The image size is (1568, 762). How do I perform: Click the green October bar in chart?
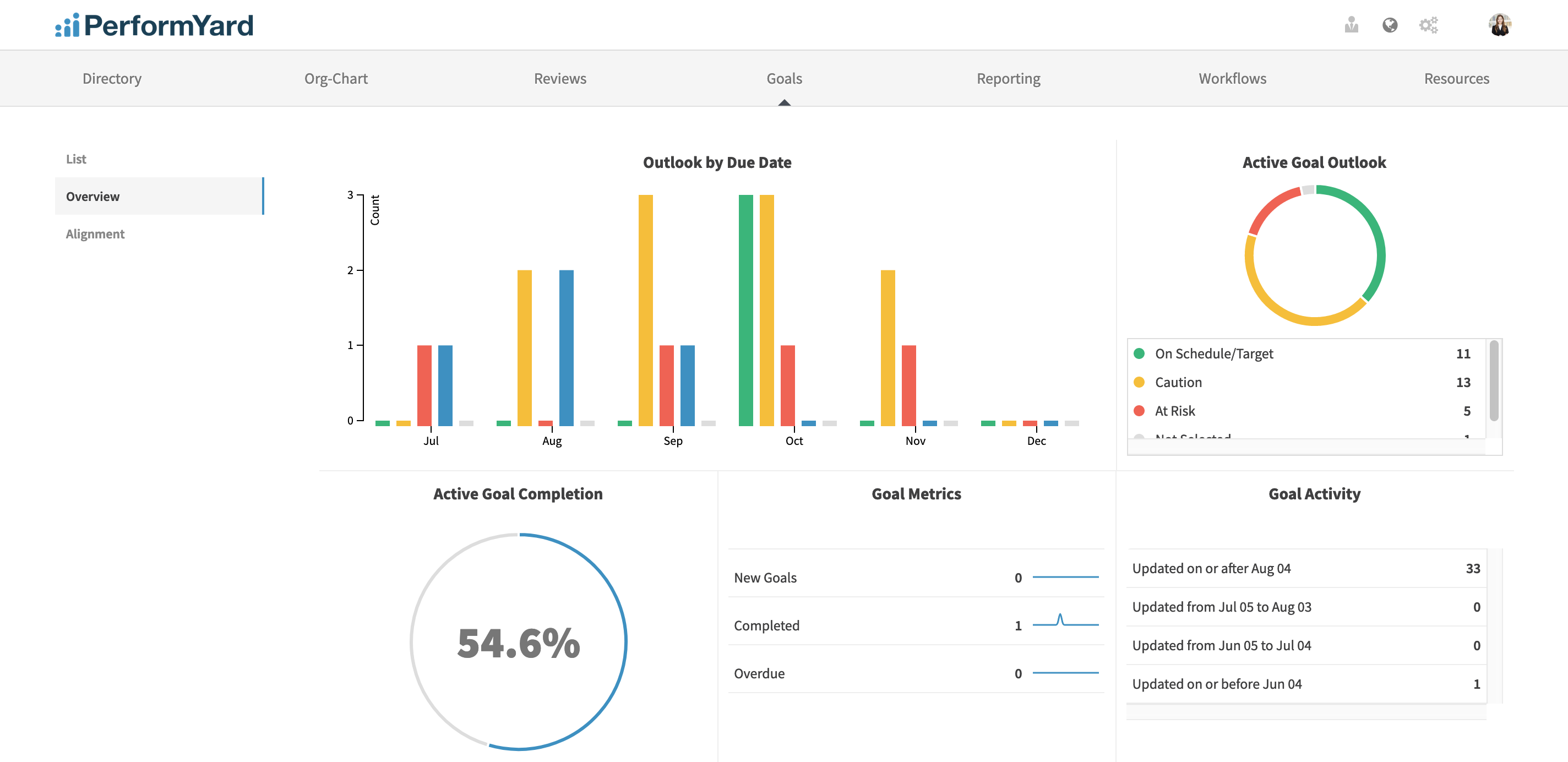[x=745, y=311]
